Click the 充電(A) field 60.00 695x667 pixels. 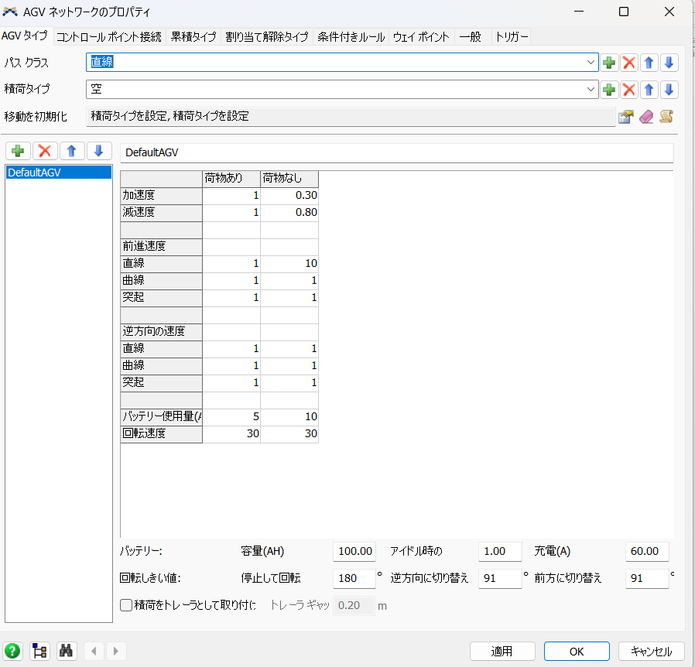[x=647, y=551]
